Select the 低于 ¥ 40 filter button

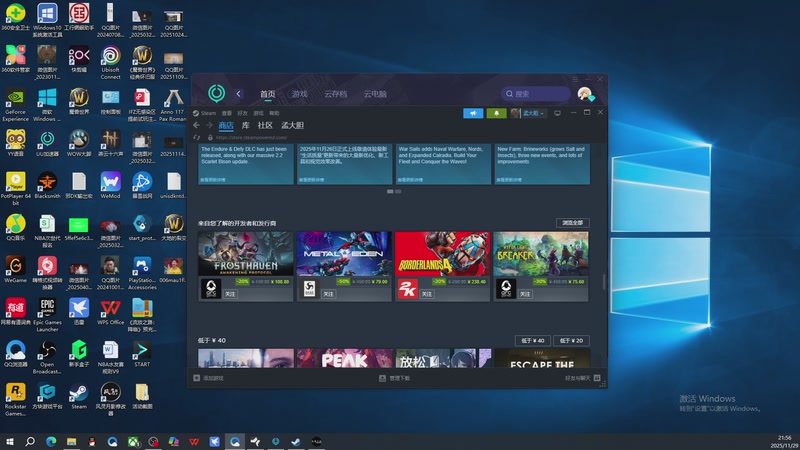coord(533,340)
